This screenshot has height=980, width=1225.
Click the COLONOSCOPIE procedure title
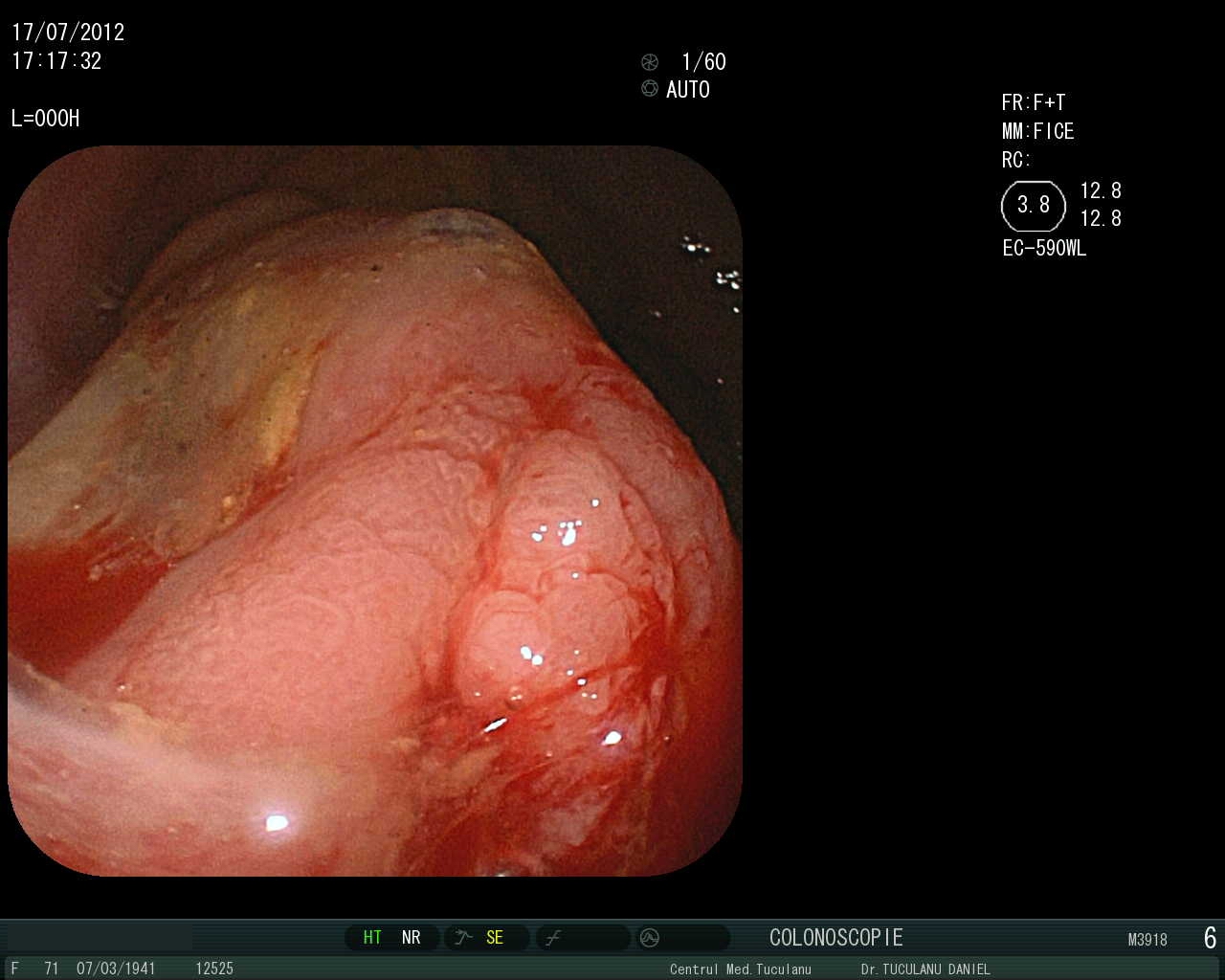(836, 938)
